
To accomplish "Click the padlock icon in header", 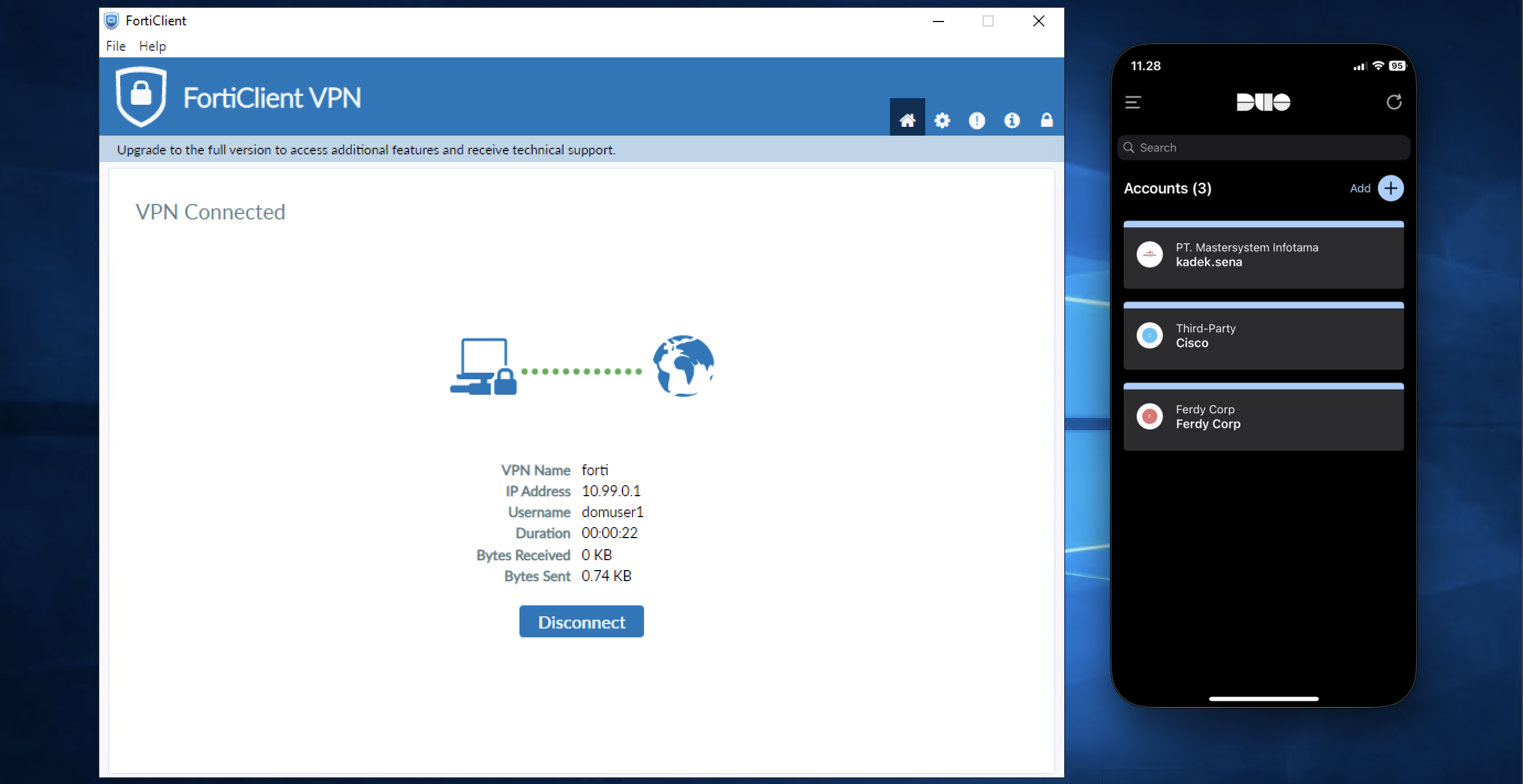I will pyautogui.click(x=1047, y=121).
